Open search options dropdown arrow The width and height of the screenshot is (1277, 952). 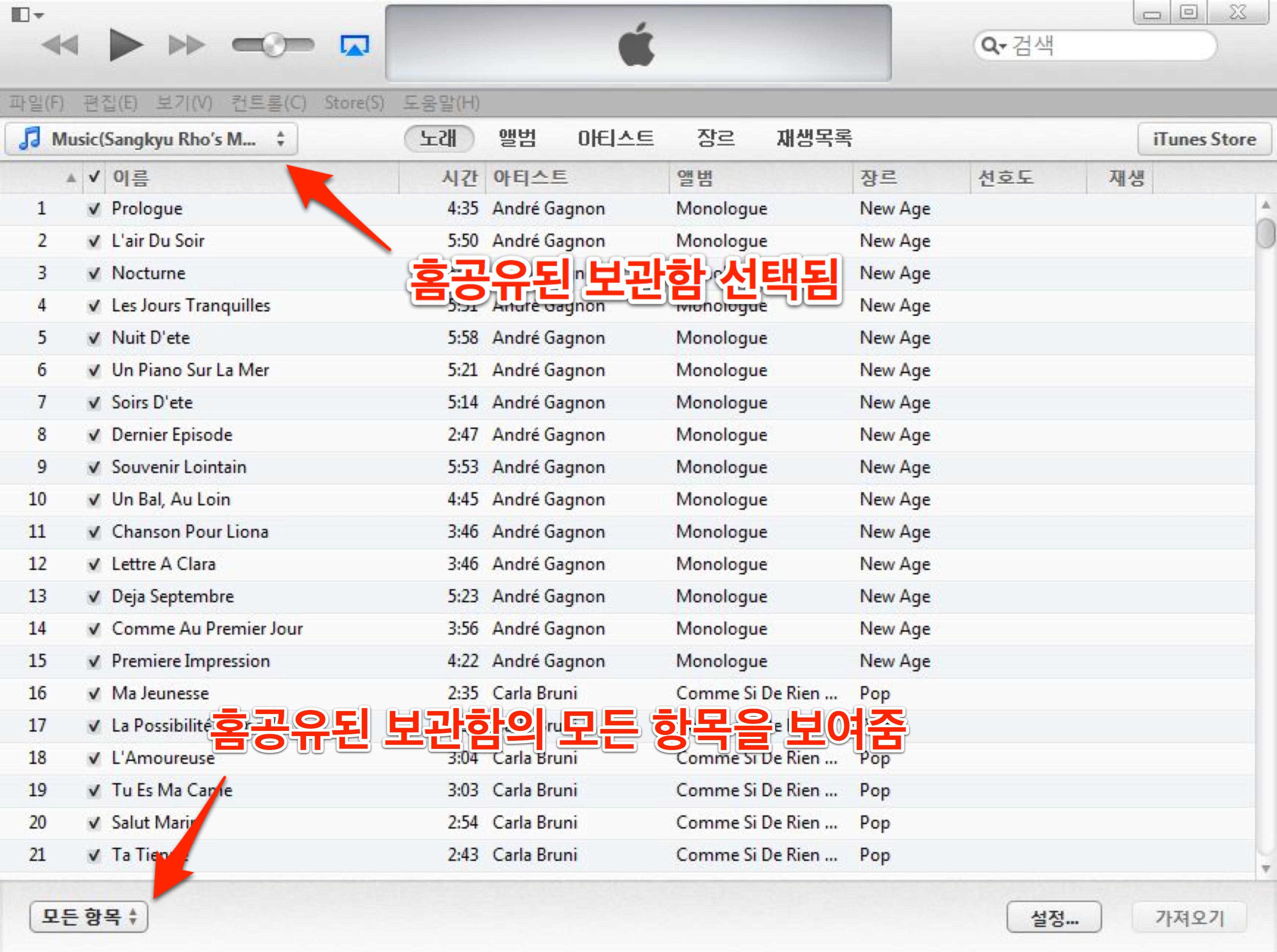click(1003, 46)
